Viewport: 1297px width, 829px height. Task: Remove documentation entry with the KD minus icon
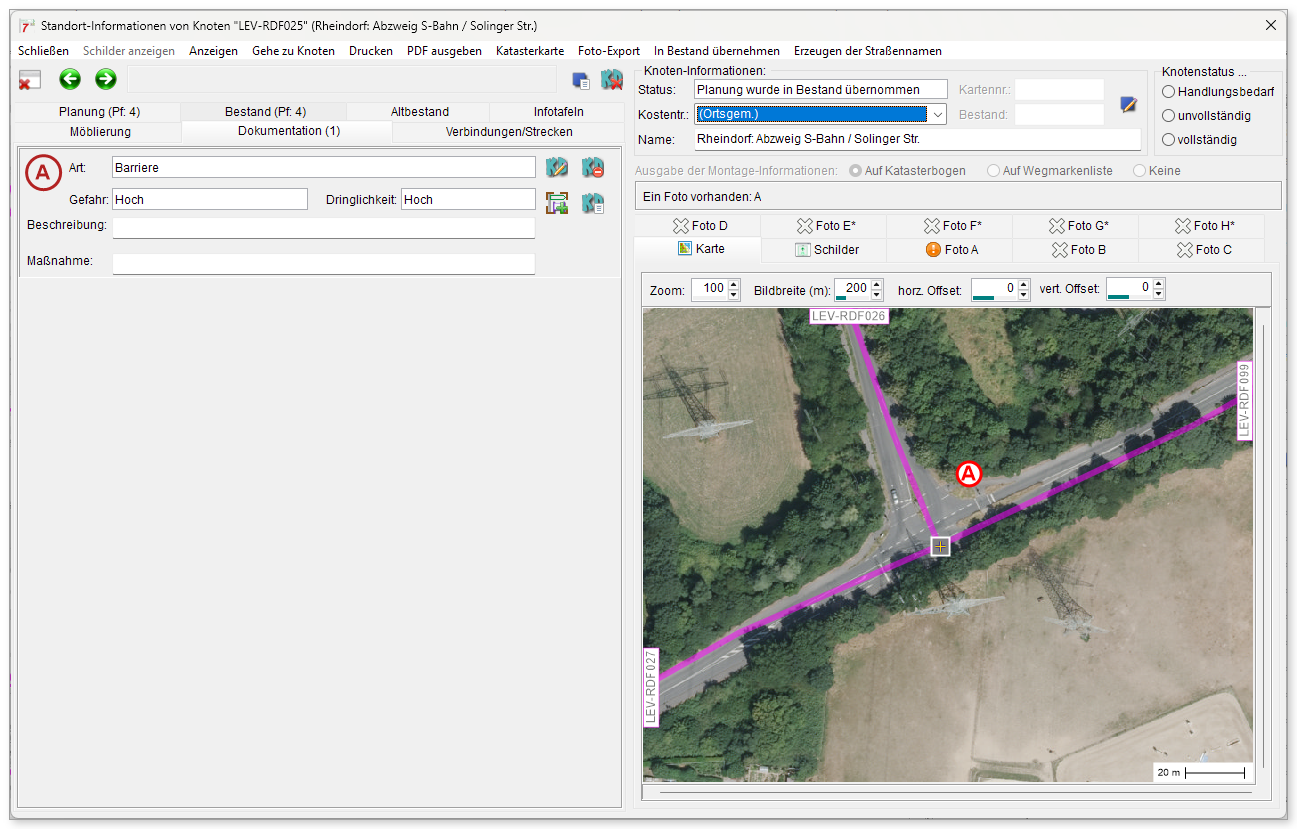(x=593, y=167)
